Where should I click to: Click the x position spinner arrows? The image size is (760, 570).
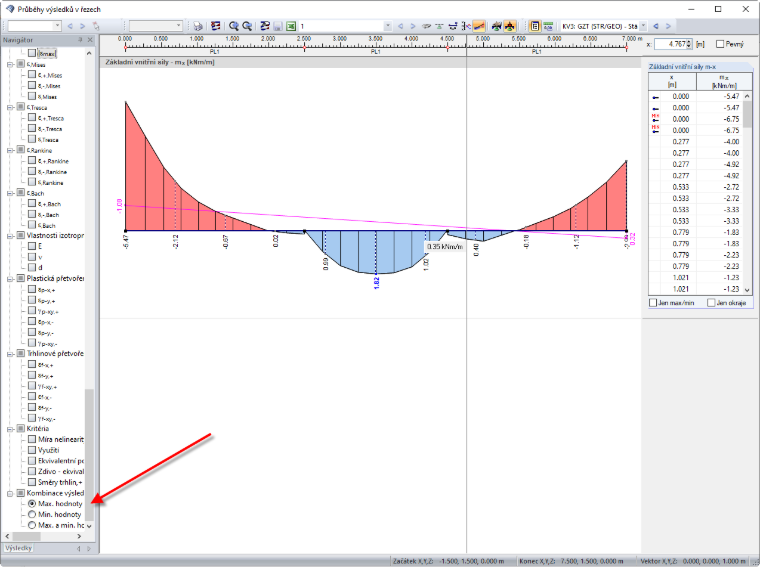click(689, 44)
